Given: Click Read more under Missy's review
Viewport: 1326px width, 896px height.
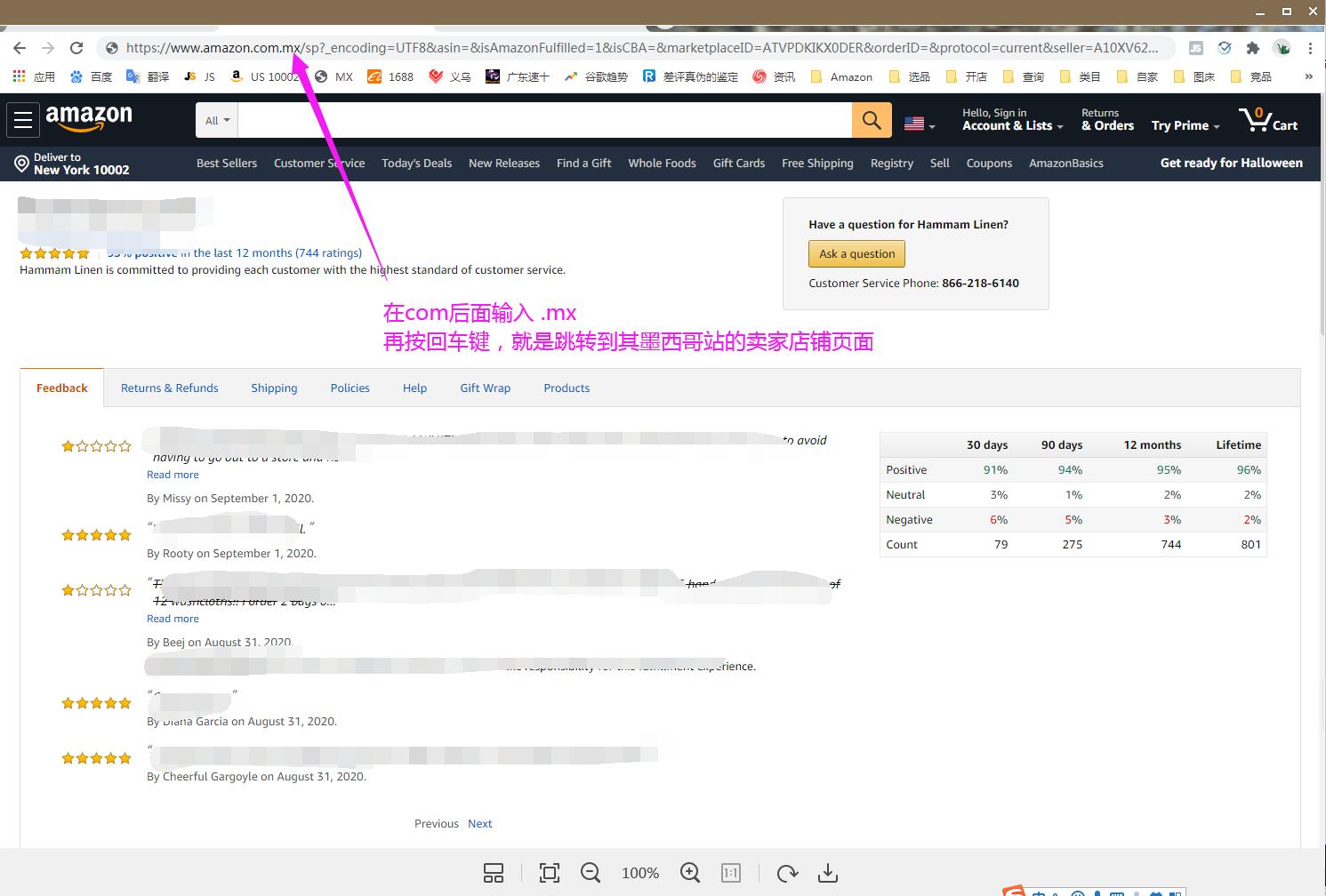Looking at the screenshot, I should 173,475.
